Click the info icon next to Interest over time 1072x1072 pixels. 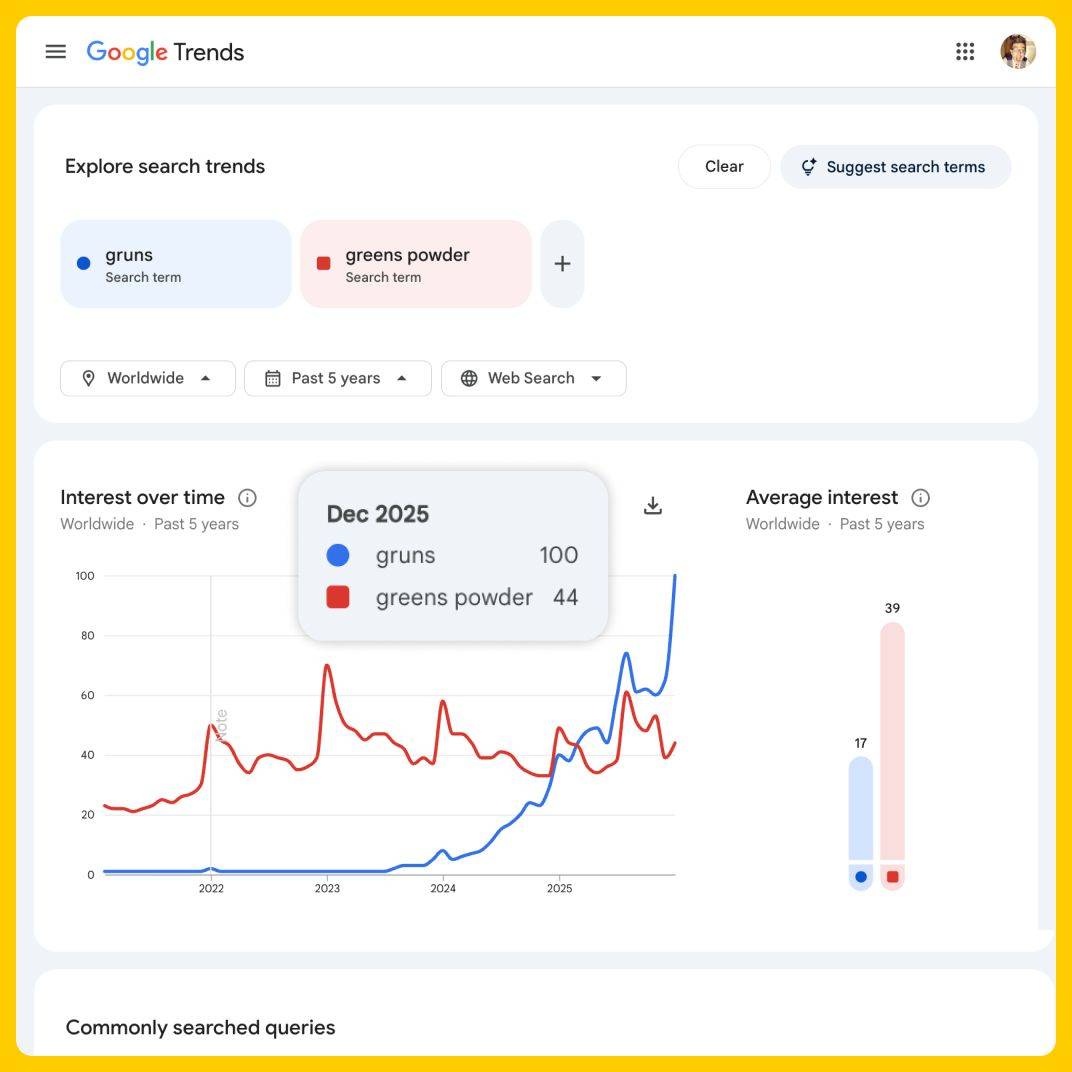(x=246, y=497)
